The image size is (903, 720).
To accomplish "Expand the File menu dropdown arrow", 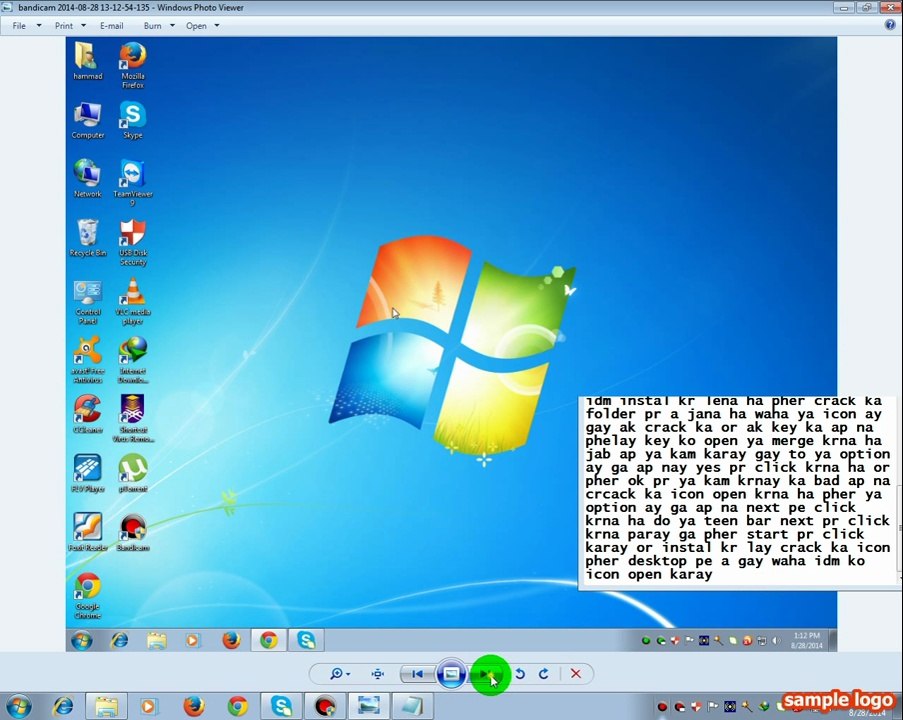I will 39,25.
